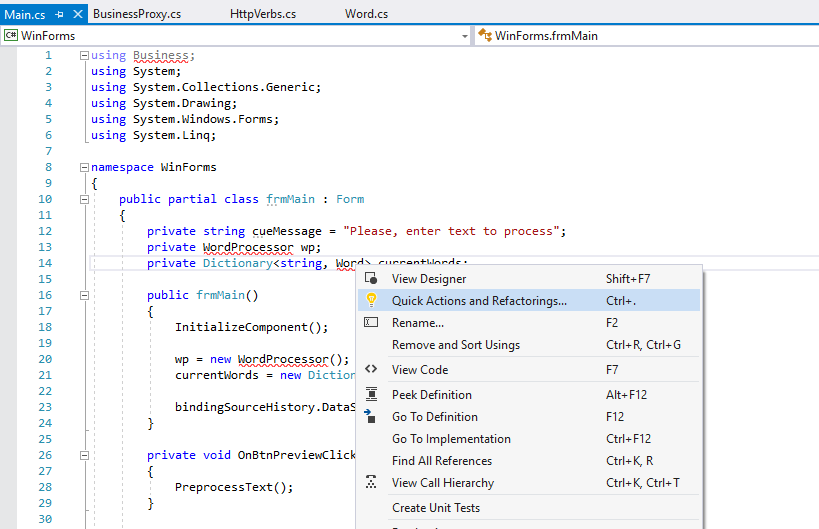Click bindingSourceHistory on line 23
Image resolution: width=819 pixels, height=529 pixels.
[x=244, y=407]
